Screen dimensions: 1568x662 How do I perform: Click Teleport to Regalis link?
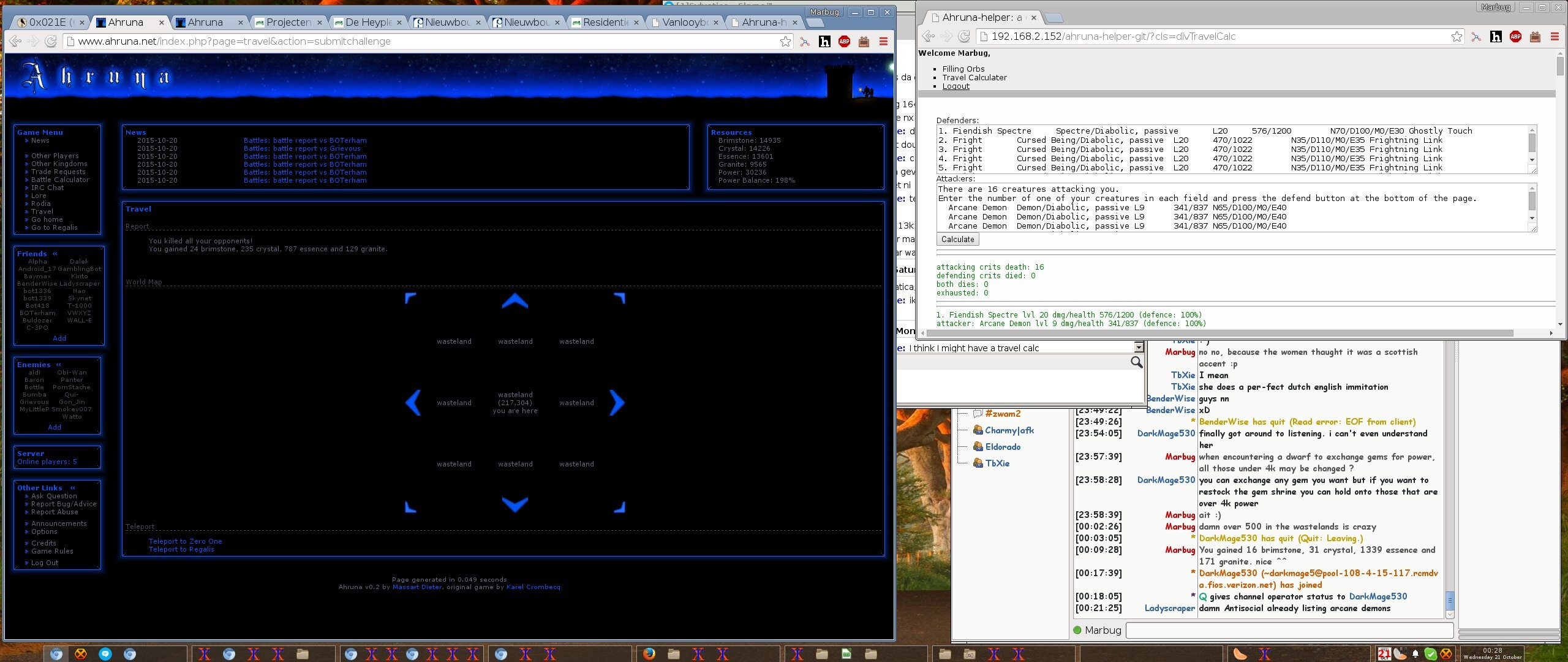181,549
